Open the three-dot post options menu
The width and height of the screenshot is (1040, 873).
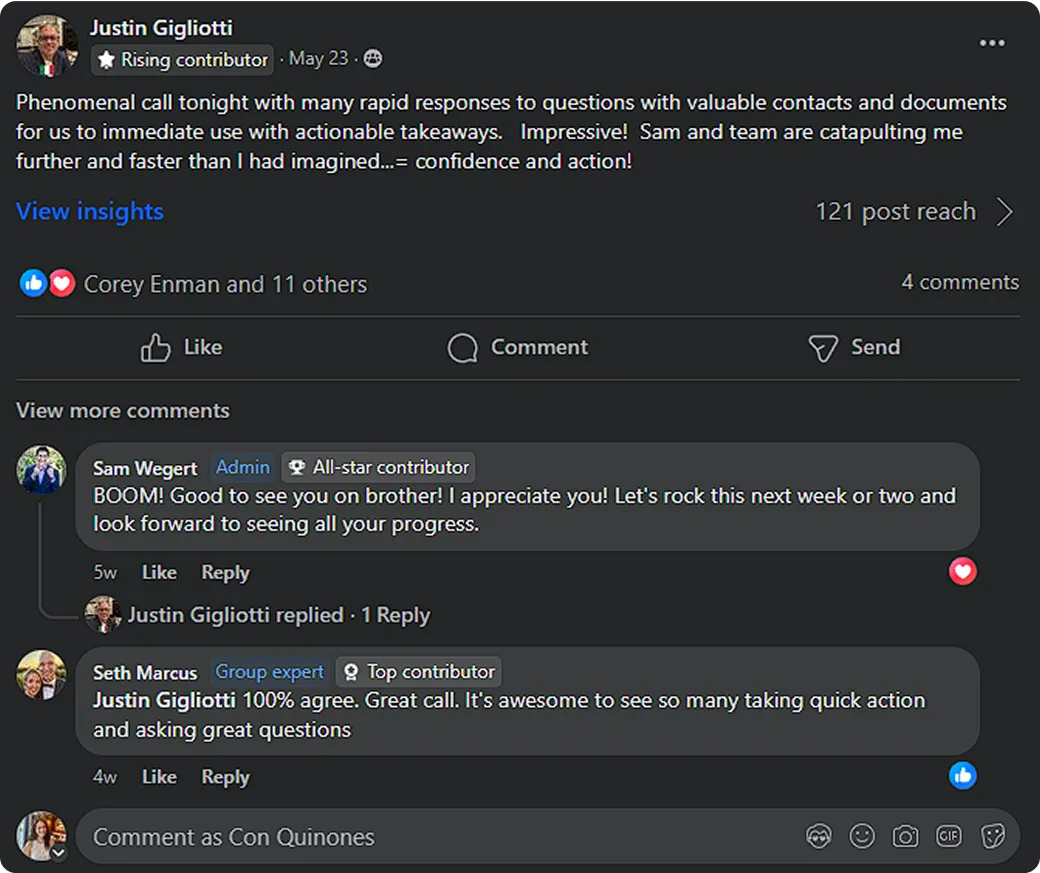click(992, 43)
